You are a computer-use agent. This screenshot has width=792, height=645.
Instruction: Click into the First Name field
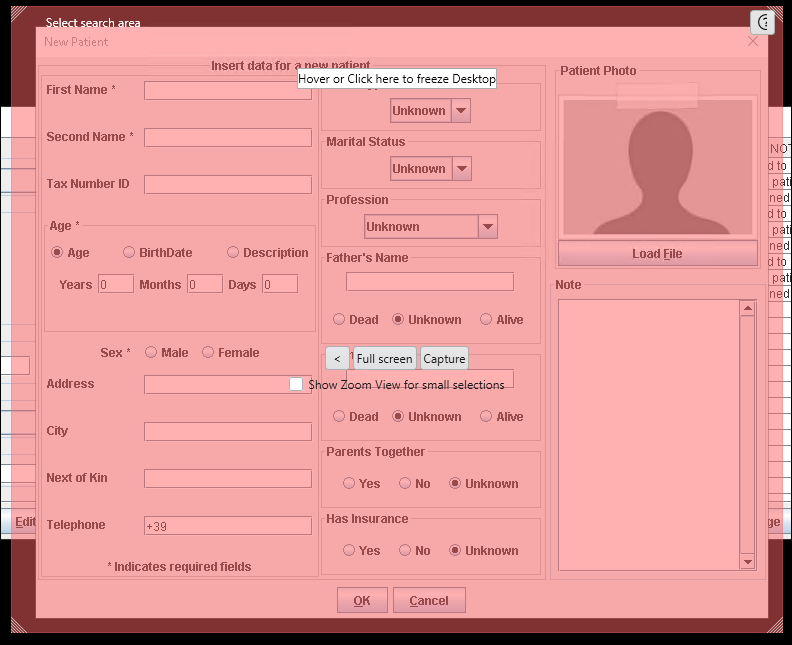pyautogui.click(x=227, y=90)
